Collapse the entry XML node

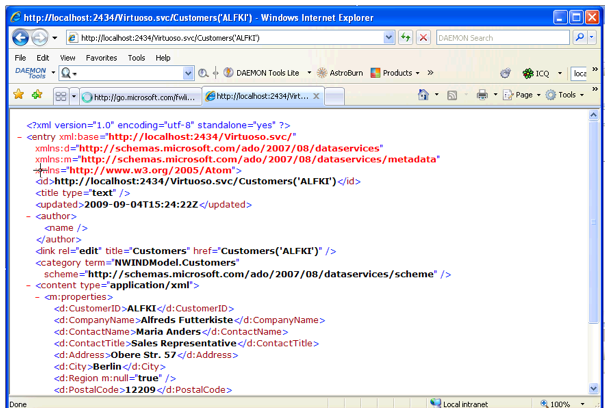(x=19, y=137)
